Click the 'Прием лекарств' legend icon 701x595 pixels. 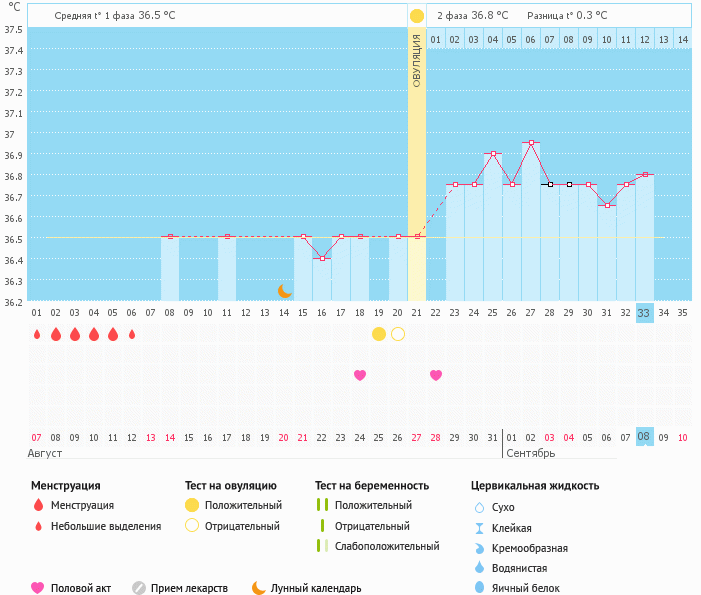point(139,588)
